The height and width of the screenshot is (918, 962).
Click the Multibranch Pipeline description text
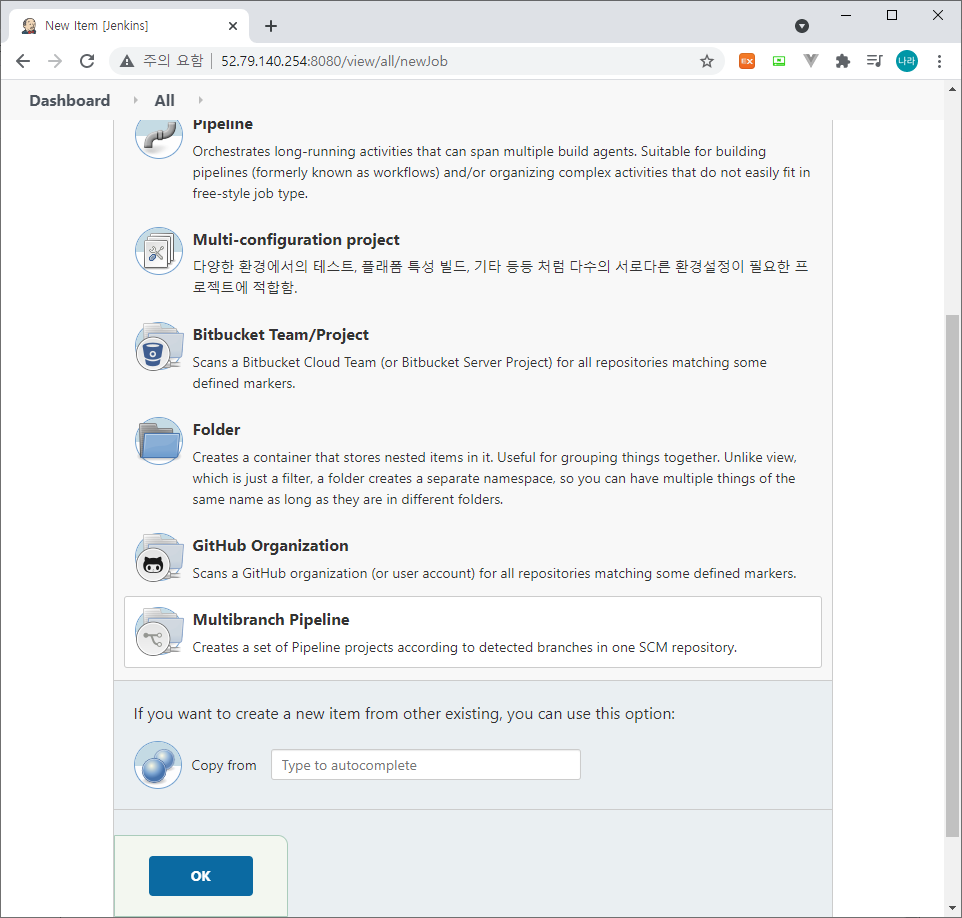pyautogui.click(x=464, y=647)
